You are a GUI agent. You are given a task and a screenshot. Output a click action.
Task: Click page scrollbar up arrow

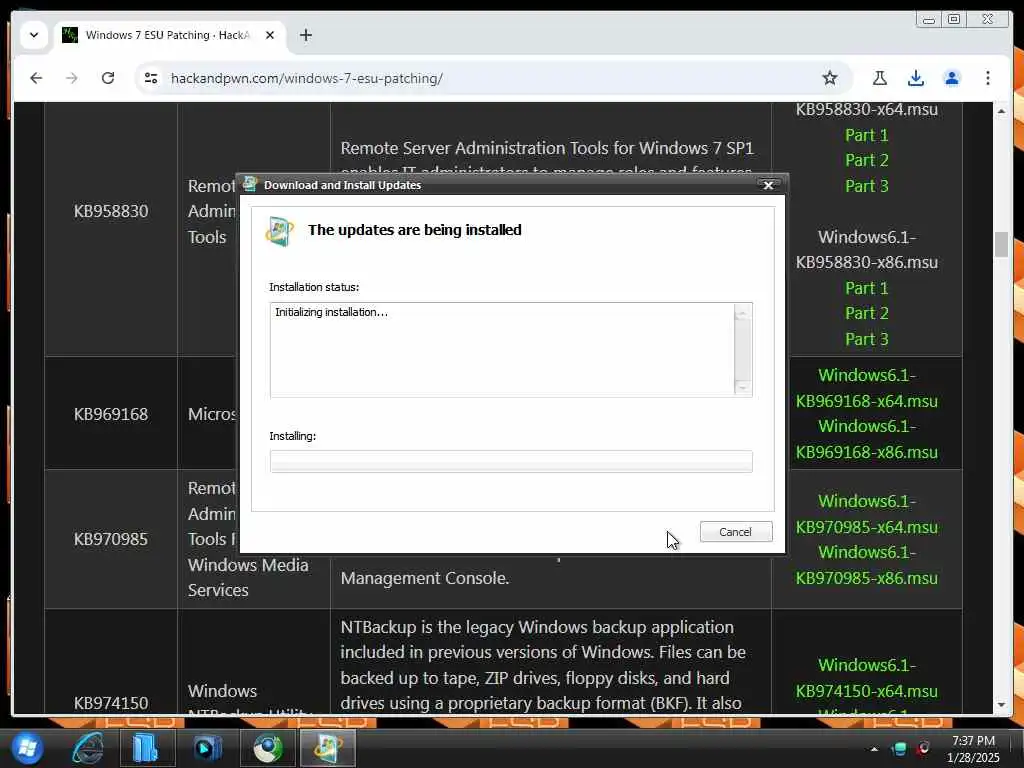click(1001, 111)
